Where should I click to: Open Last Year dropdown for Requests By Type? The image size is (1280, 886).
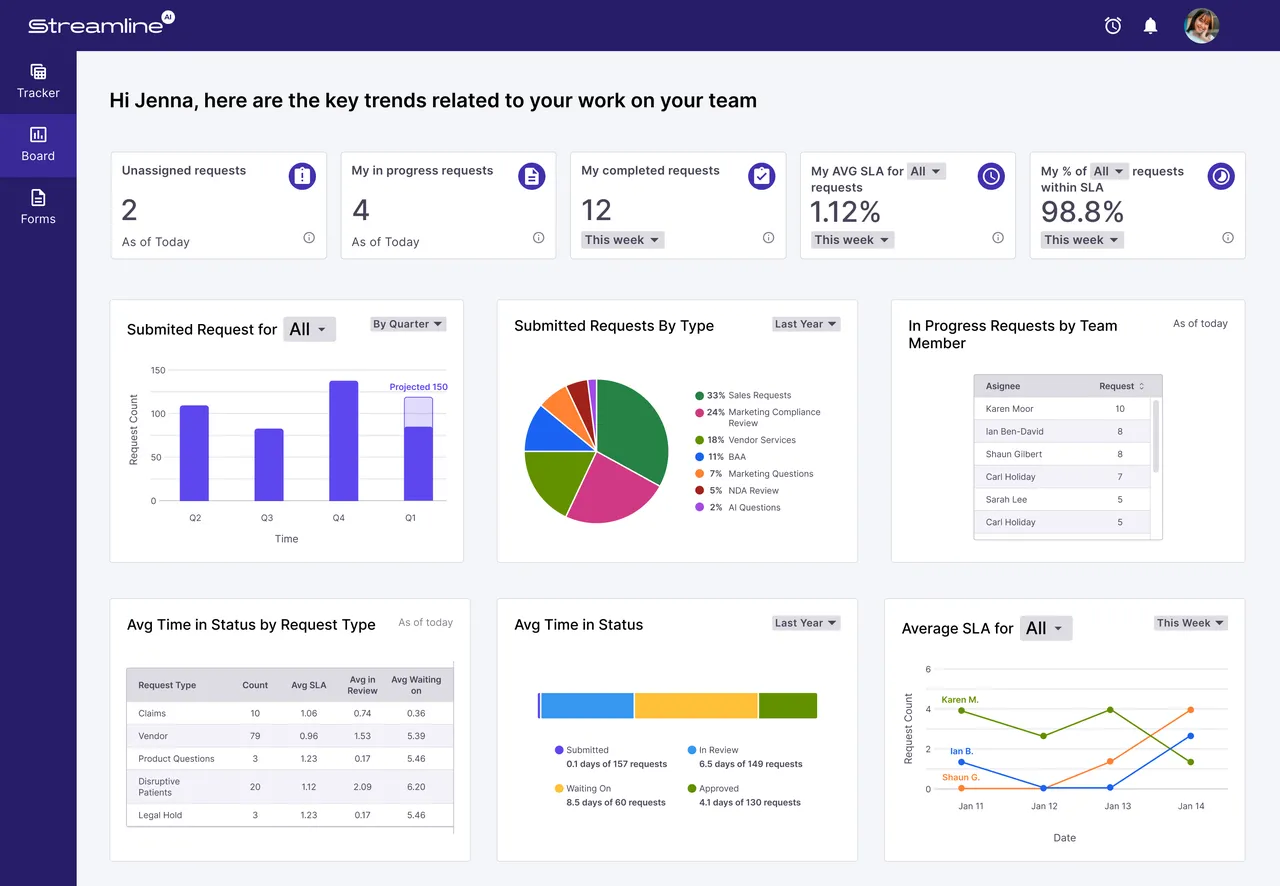[x=806, y=324]
